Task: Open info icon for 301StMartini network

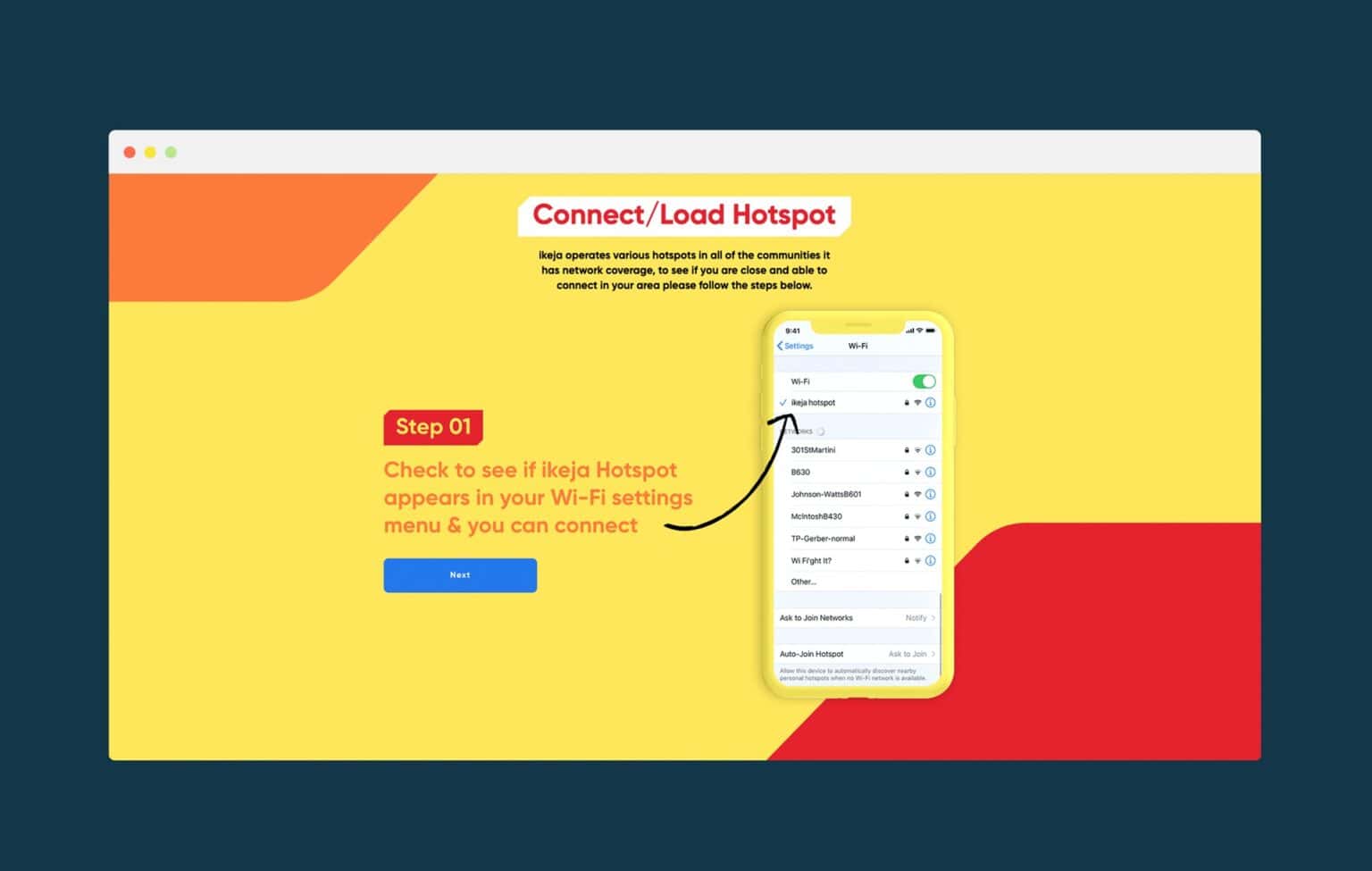Action: pos(930,450)
